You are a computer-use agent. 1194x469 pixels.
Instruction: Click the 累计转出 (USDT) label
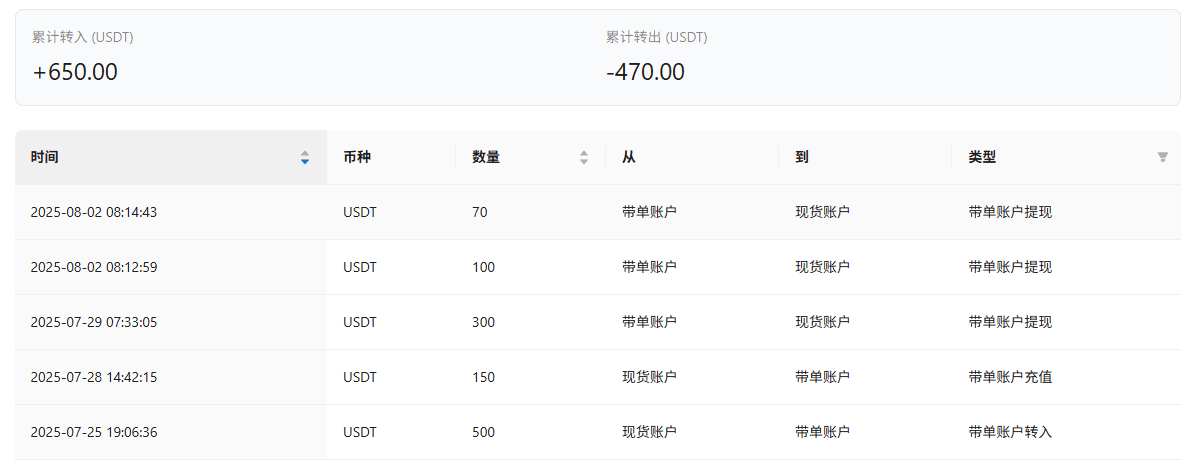click(657, 37)
